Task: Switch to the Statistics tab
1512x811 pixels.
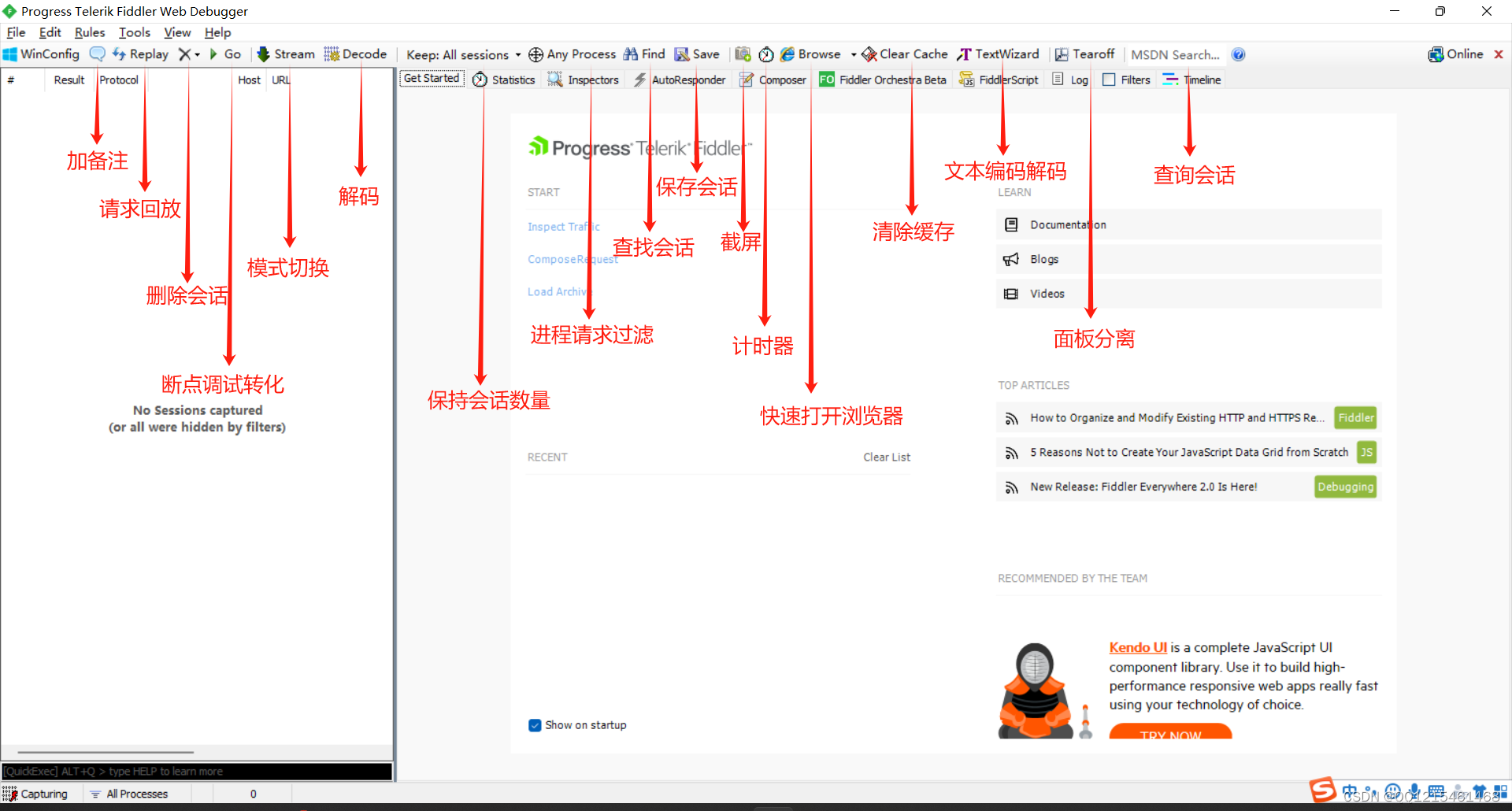Action: point(504,80)
